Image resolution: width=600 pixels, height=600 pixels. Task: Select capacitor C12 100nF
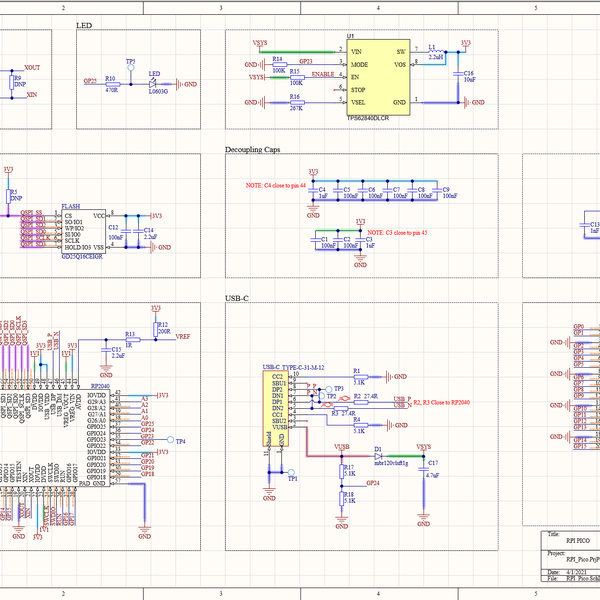(126, 232)
